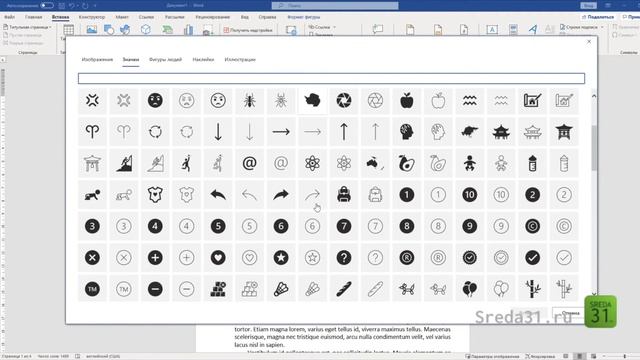
Task: Select the filled badminton shuttlecock icon
Action: [281, 289]
